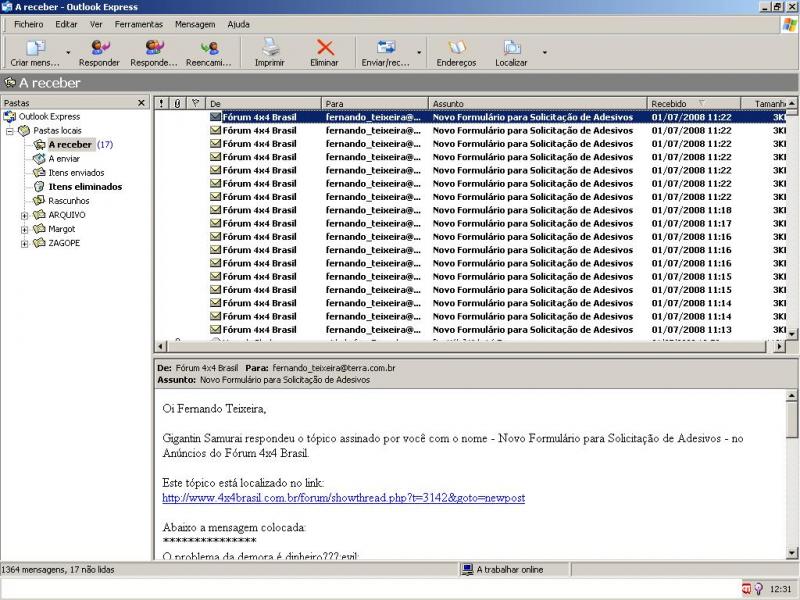This screenshot has height=600, width=800.
Task: Sort messages by Recebido column
Action: pos(693,104)
